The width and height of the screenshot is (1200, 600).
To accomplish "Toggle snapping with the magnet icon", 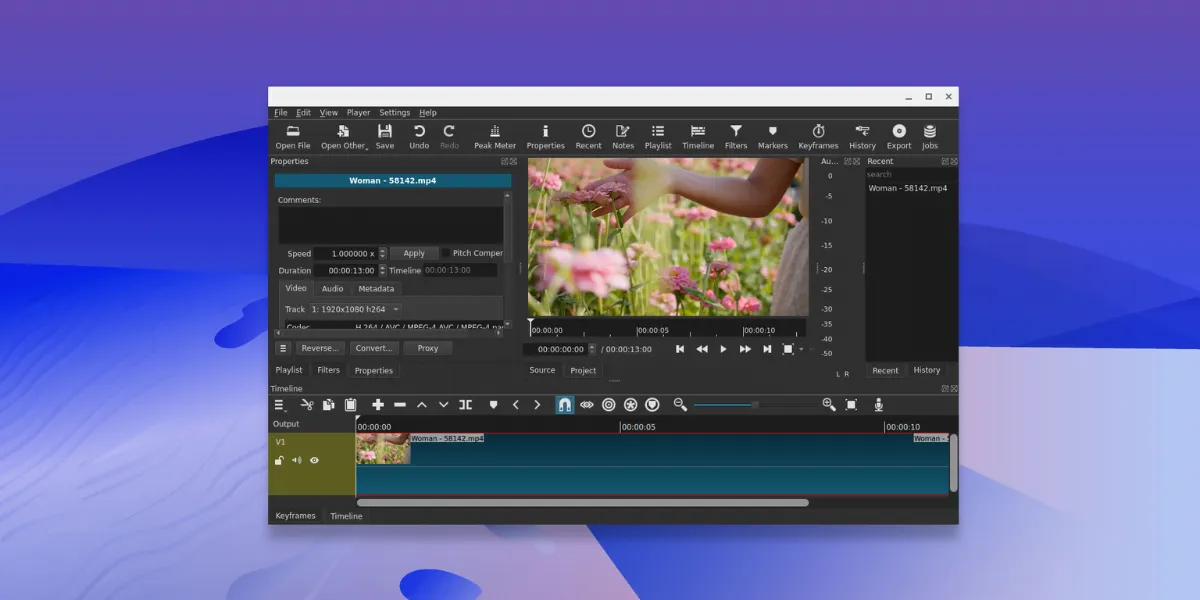I will click(564, 404).
